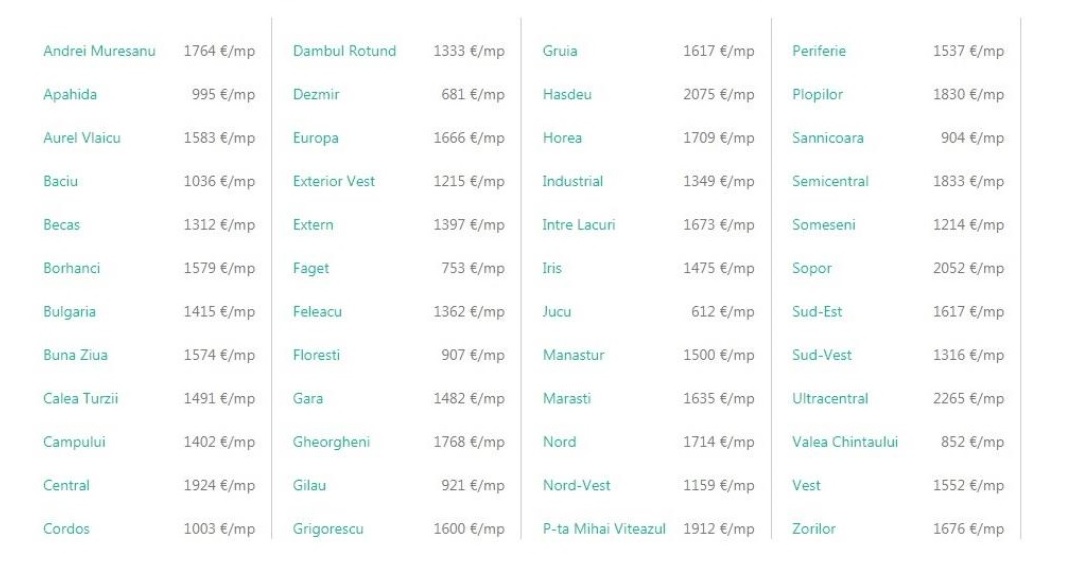
Task: Select the Manastur neighborhood link
Action: coord(573,355)
